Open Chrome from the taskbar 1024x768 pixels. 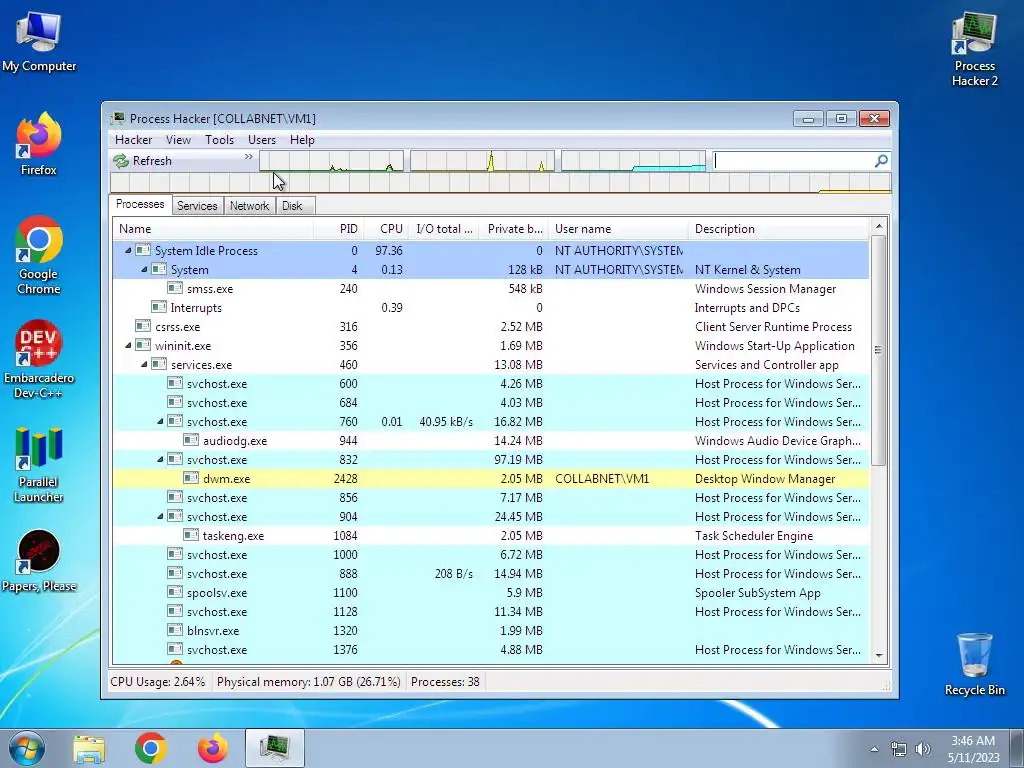151,748
